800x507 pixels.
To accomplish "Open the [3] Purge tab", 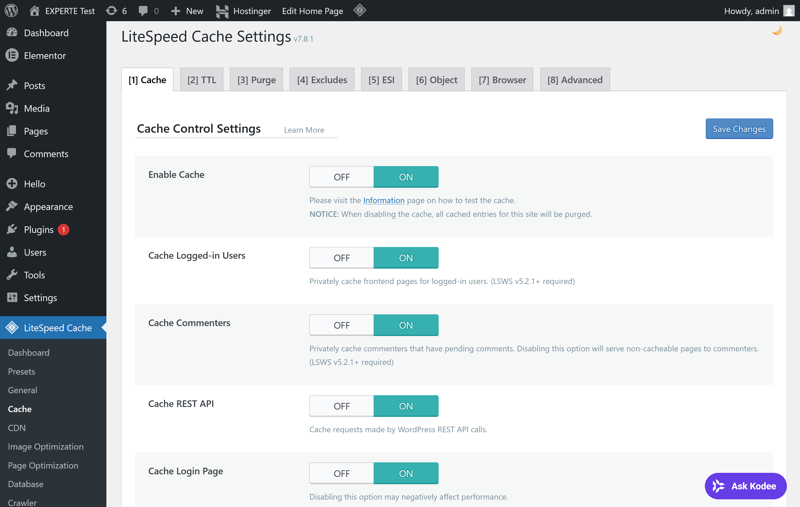I will [256, 80].
